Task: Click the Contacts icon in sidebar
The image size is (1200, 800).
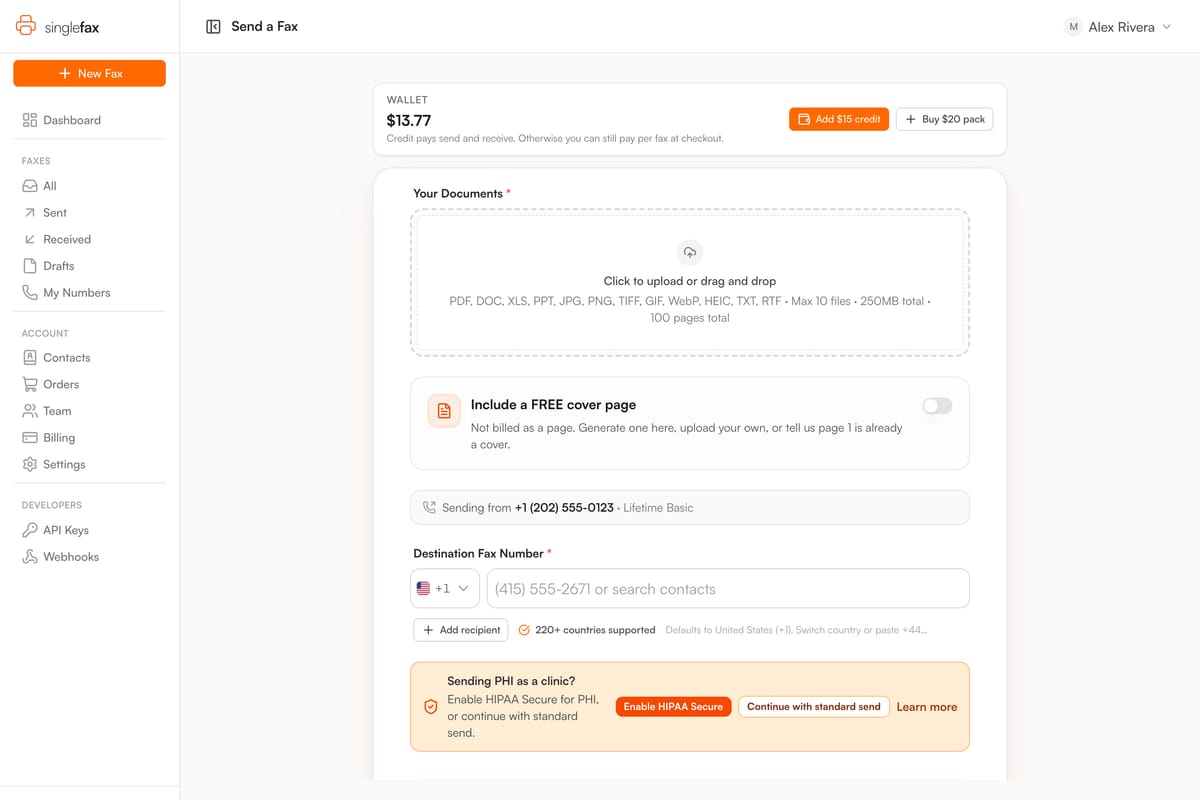Action: pyautogui.click(x=30, y=358)
